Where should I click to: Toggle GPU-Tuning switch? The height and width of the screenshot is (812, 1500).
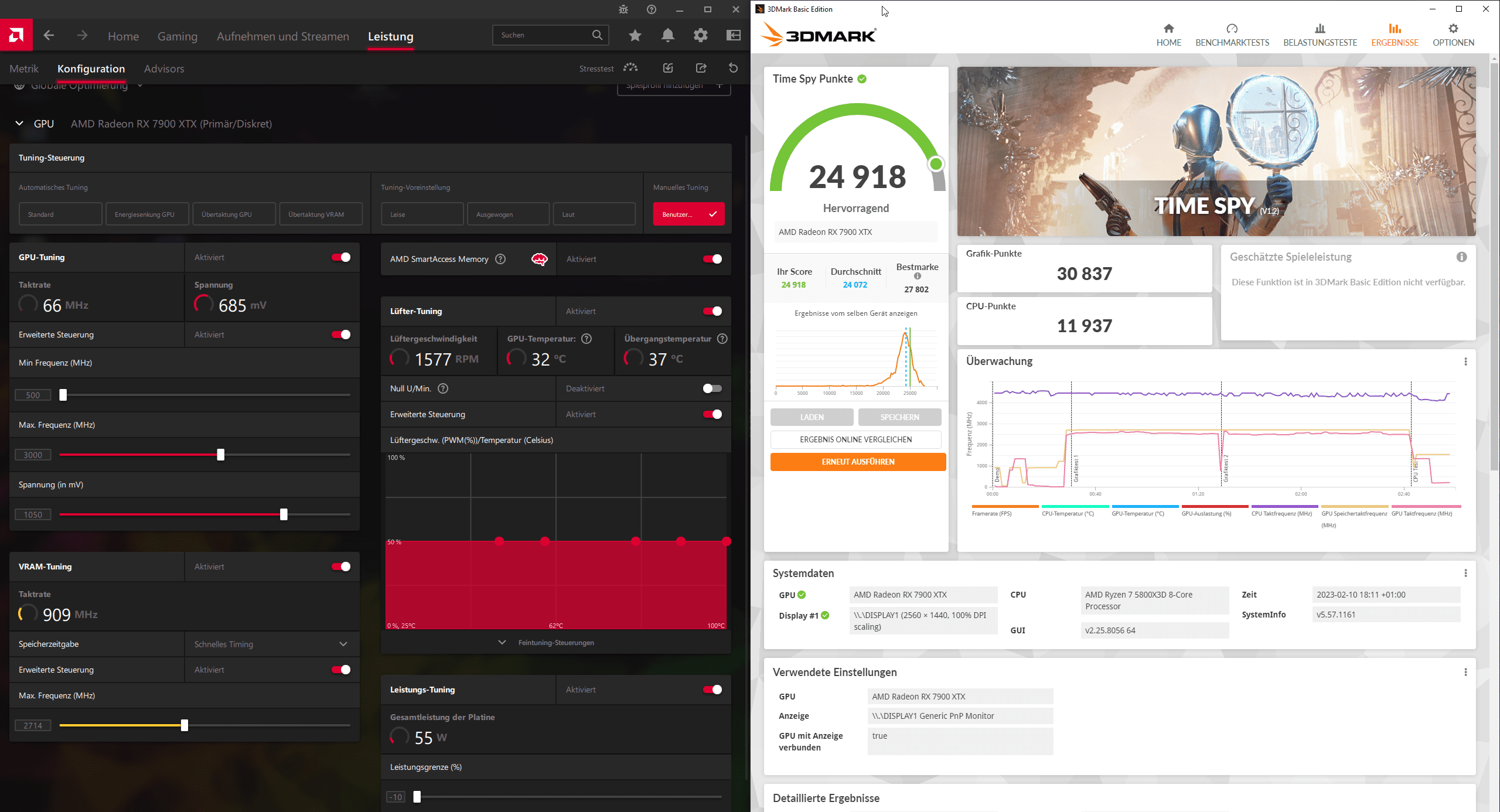click(341, 257)
